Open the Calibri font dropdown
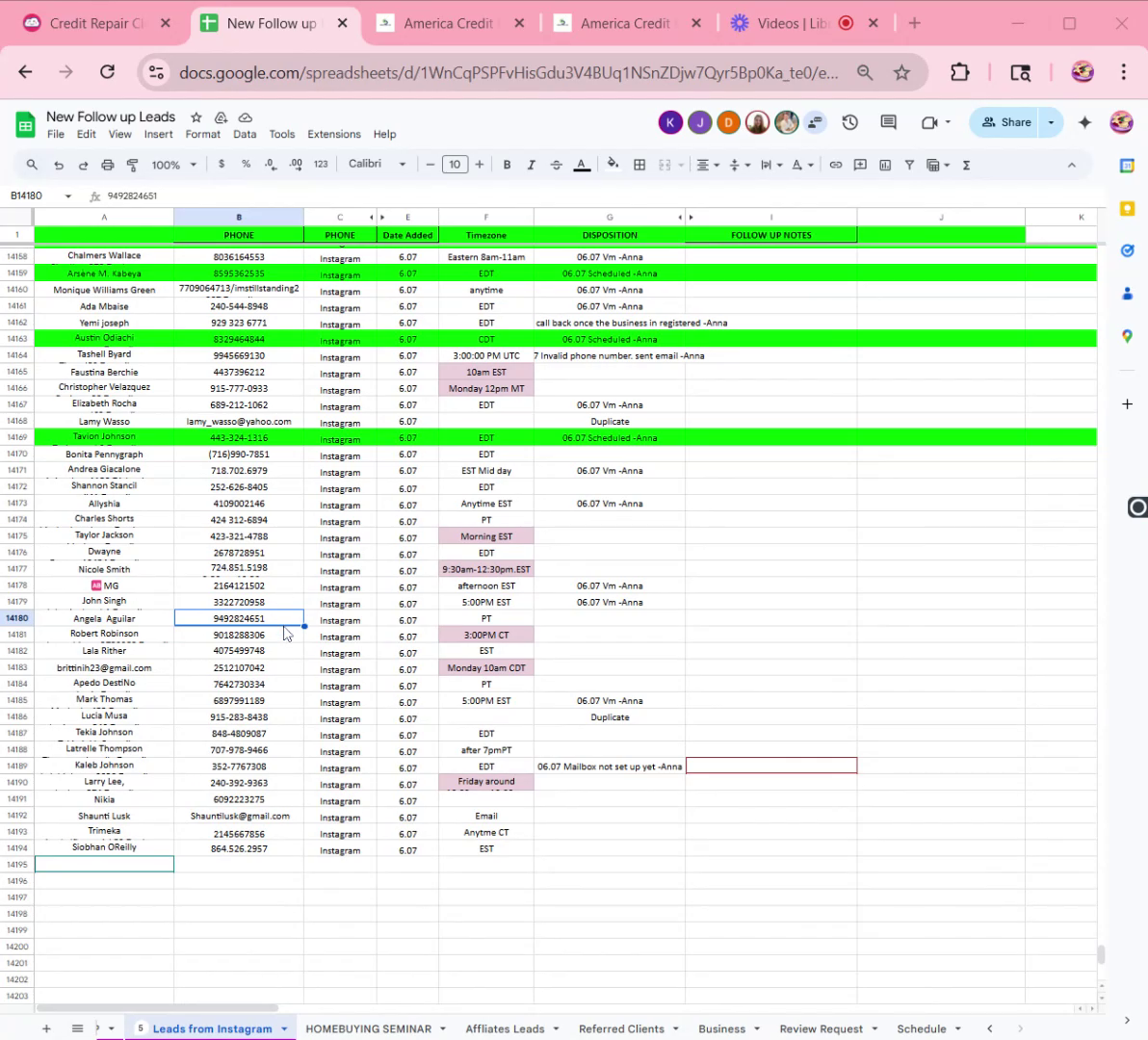Viewport: 1148px width, 1040px height. tap(377, 164)
